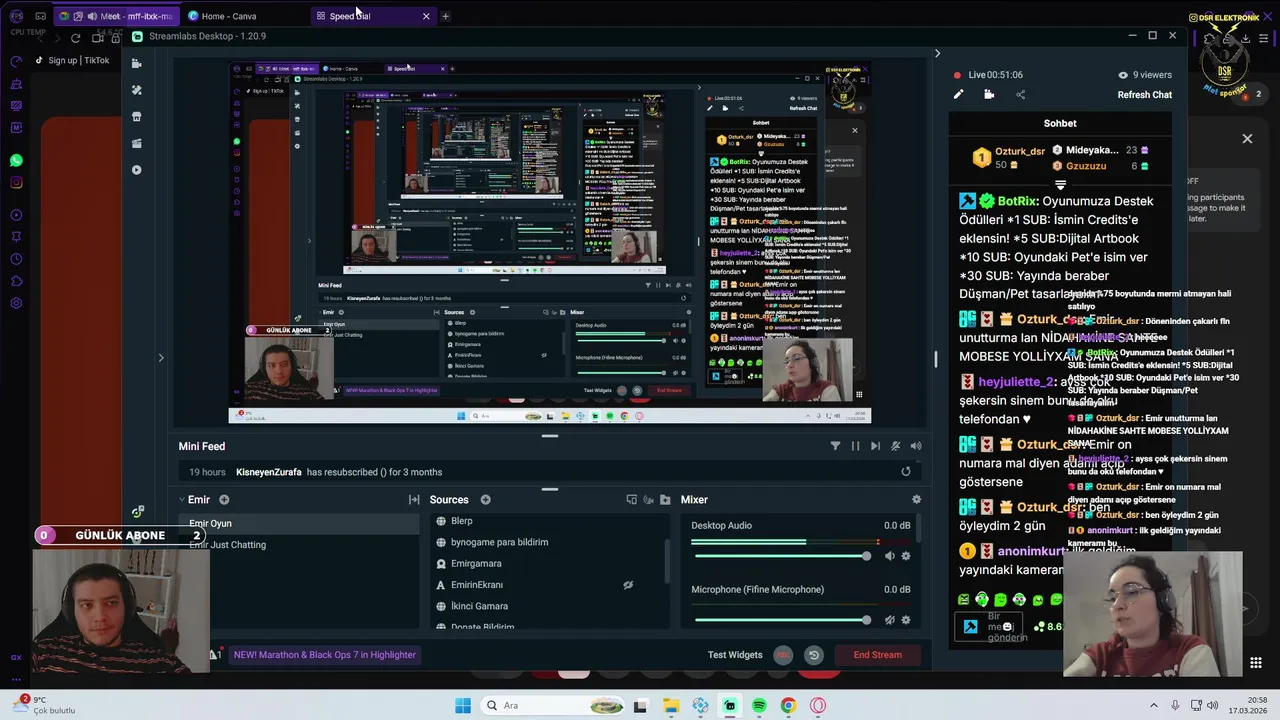Click the 9 viewers eye indicator
1280x720 pixels.
coord(1145,75)
